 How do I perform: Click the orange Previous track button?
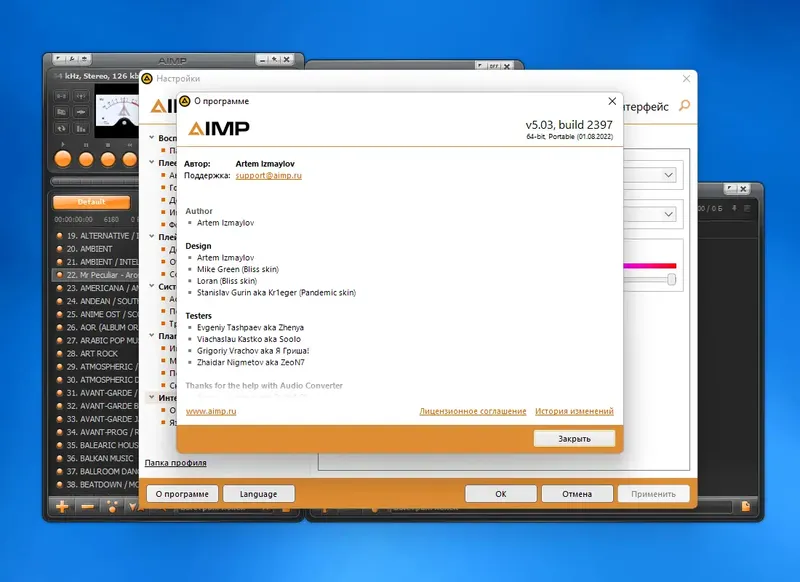click(x=130, y=159)
